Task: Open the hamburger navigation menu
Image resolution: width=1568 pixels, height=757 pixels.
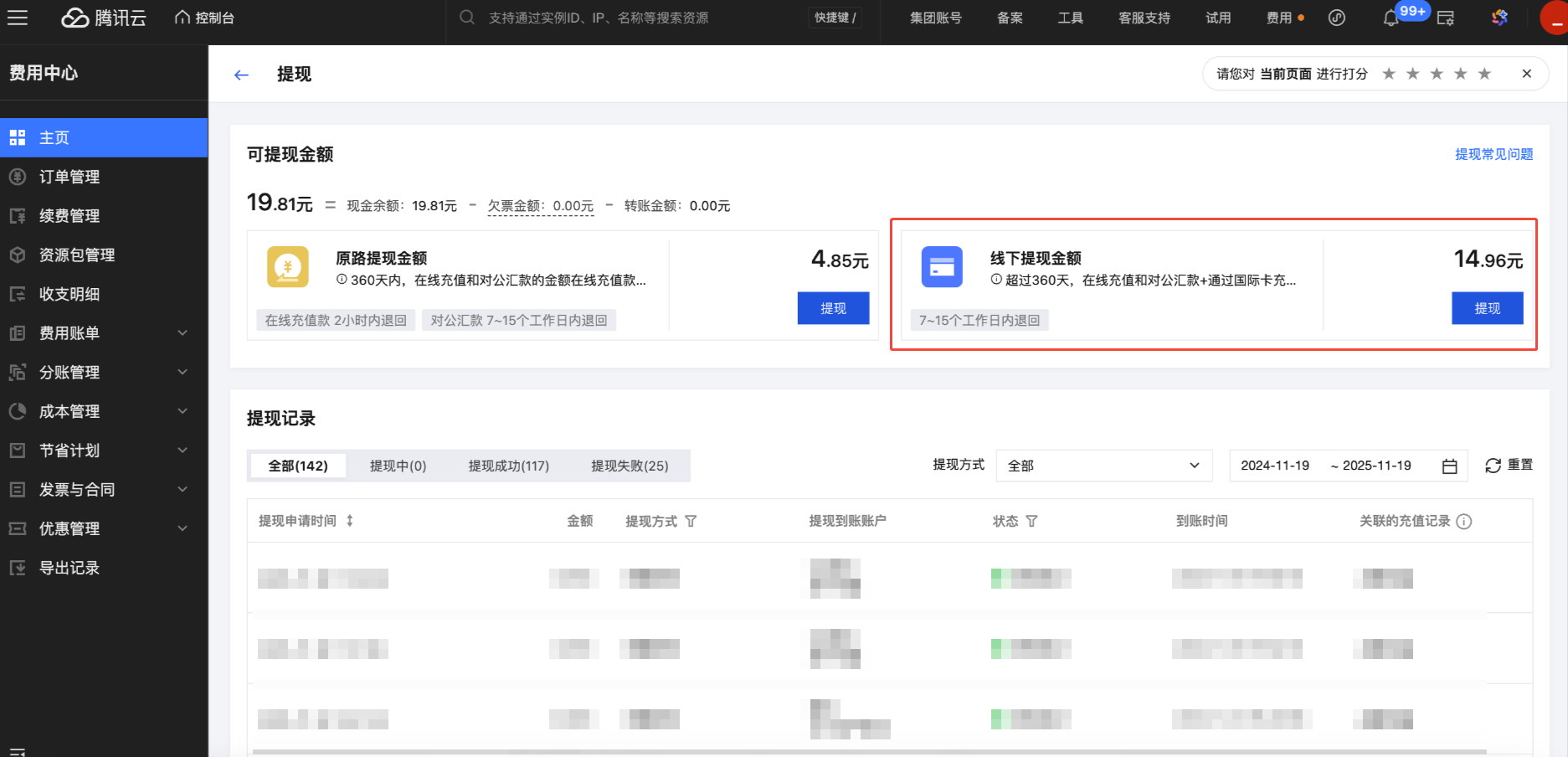Action: [x=18, y=18]
